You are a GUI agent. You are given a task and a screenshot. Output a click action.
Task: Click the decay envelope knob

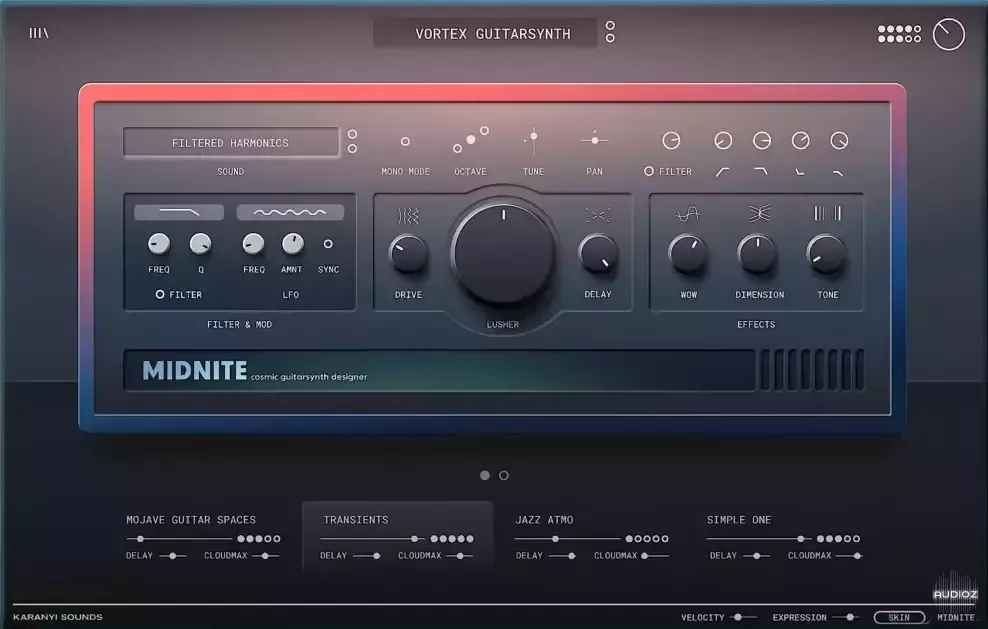762,141
